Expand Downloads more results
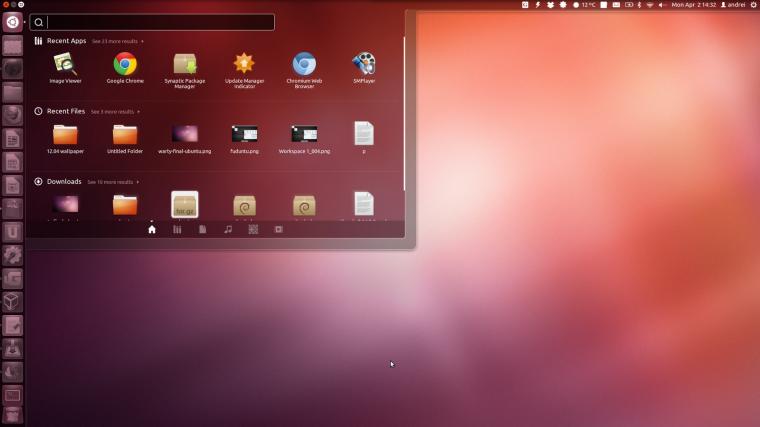This screenshot has width=760, height=427. coord(113,182)
